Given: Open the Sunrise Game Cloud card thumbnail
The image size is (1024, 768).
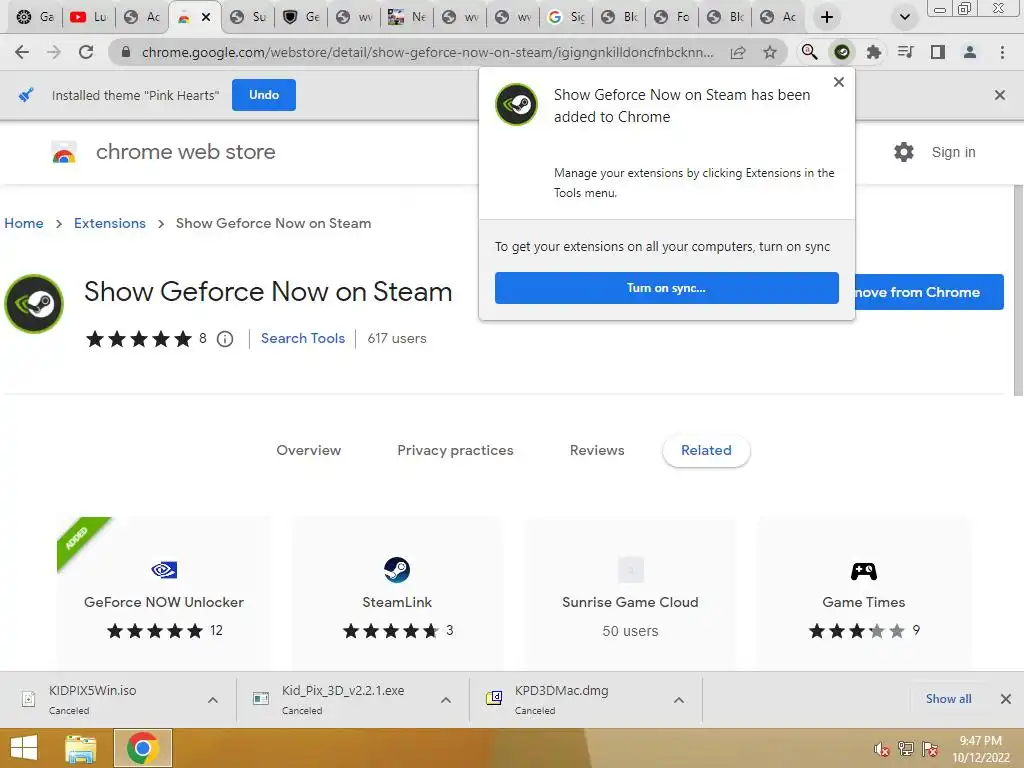Looking at the screenshot, I should [630, 570].
